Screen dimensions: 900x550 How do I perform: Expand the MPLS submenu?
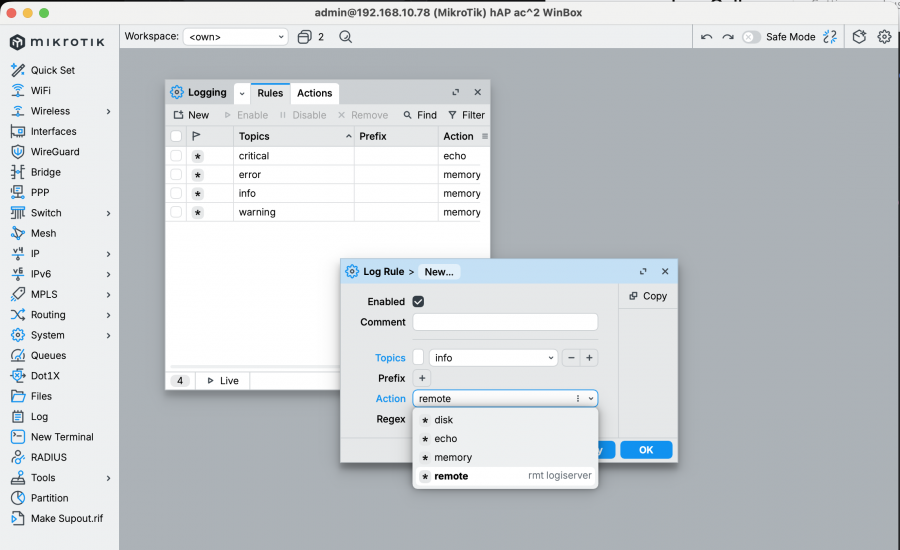[108, 295]
